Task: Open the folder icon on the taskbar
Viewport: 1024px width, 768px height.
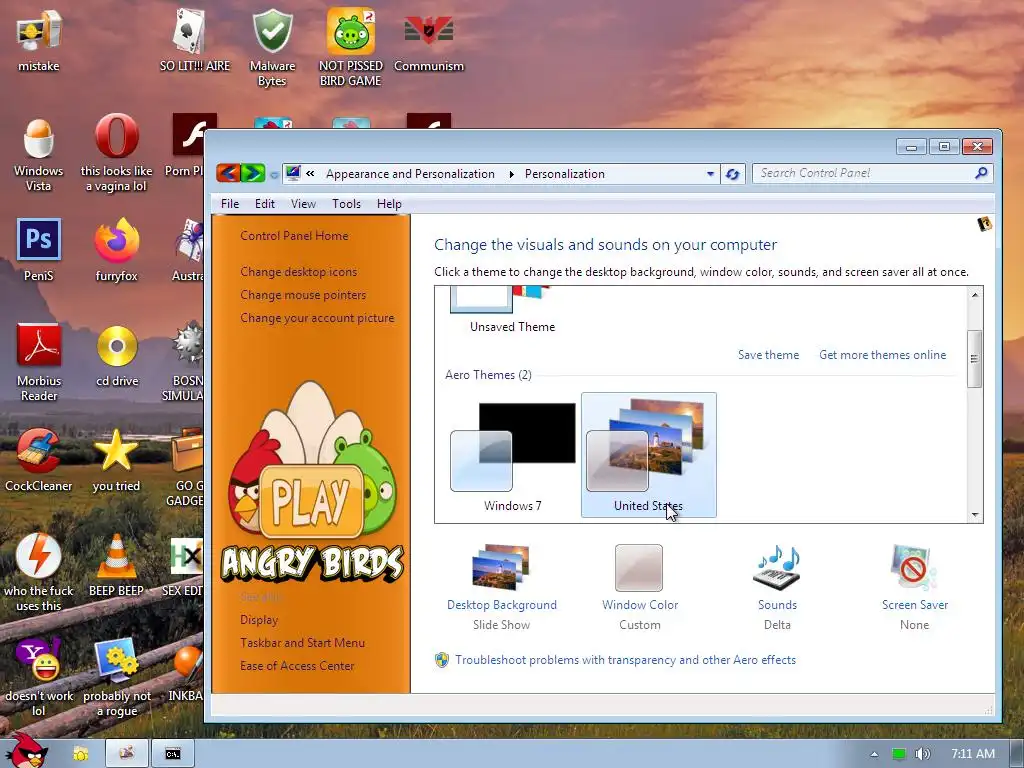Action: point(80,754)
